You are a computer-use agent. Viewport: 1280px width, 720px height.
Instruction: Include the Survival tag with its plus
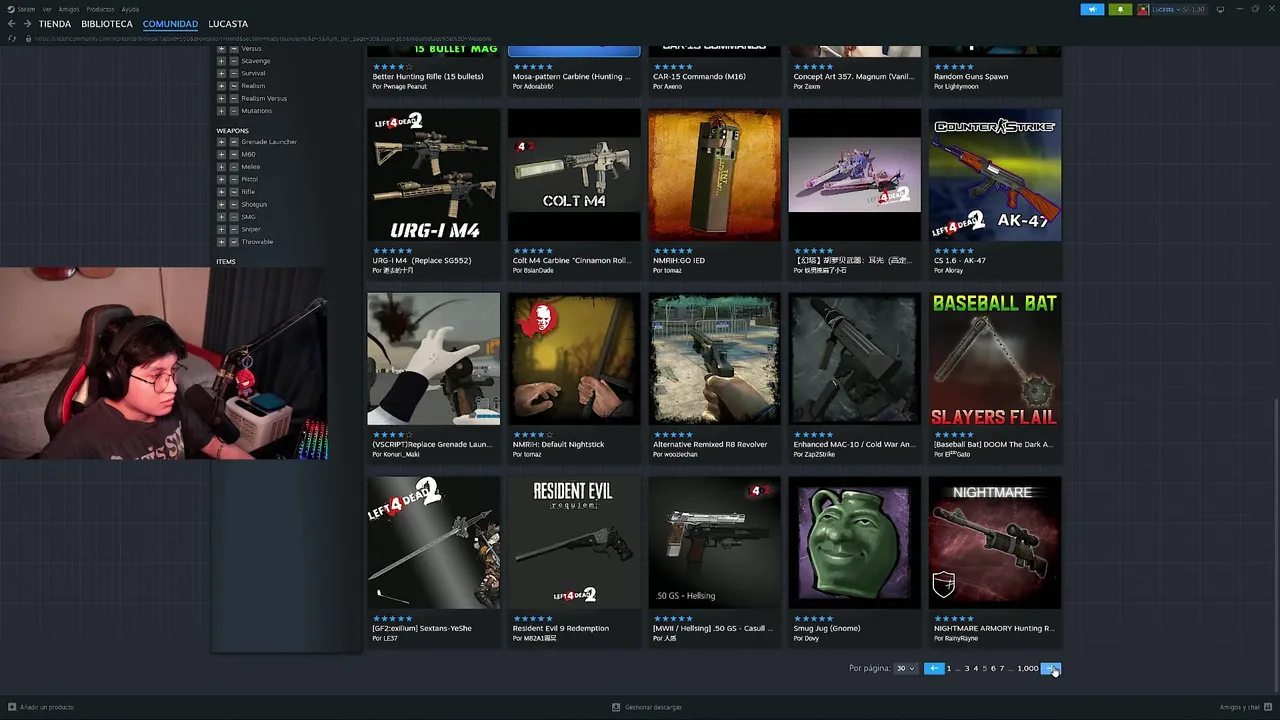pyautogui.click(x=221, y=73)
